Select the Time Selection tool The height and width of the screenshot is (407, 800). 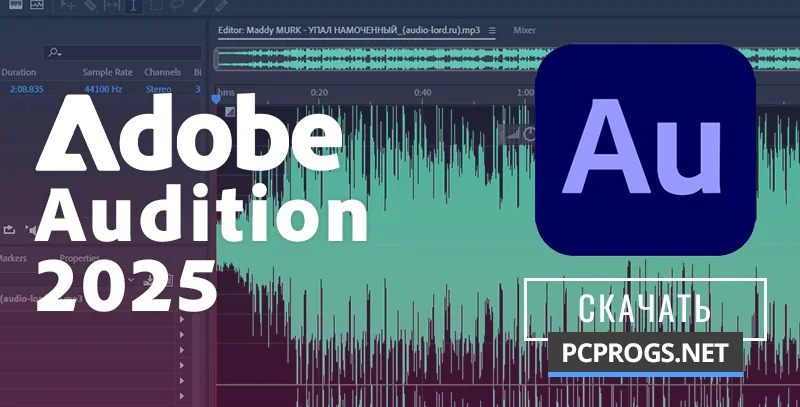(134, 6)
